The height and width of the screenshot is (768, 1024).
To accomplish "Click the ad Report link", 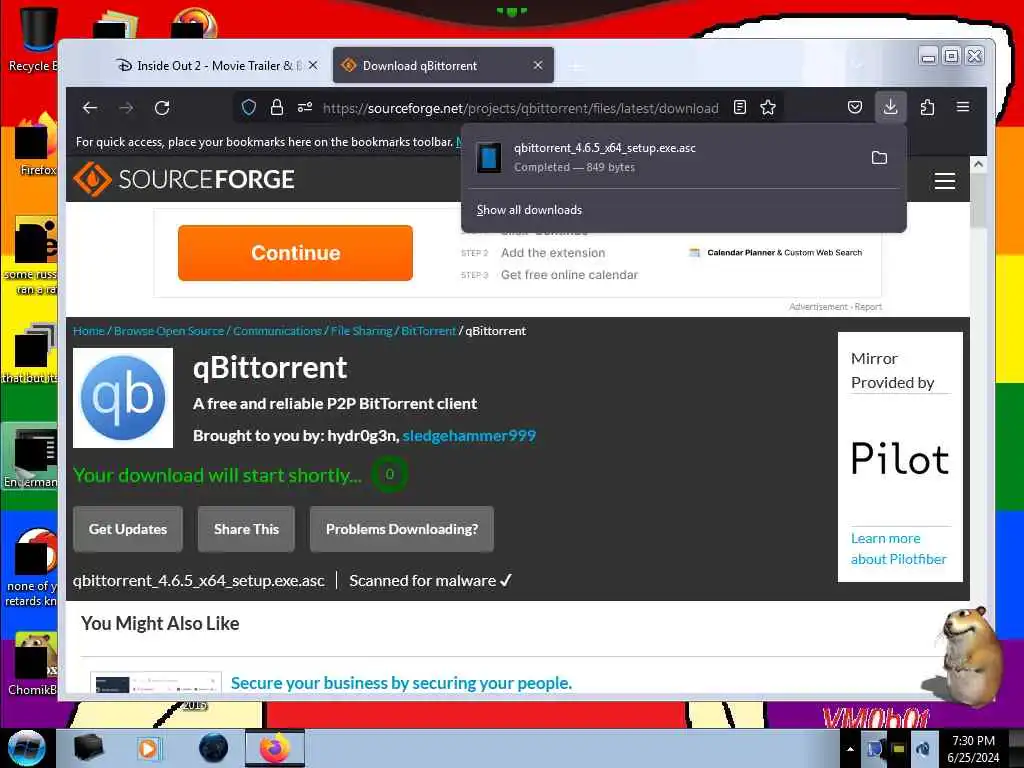I will tap(869, 307).
